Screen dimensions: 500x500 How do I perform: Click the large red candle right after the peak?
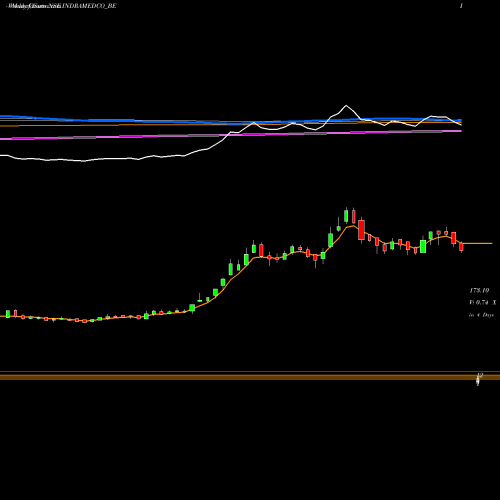[361, 230]
